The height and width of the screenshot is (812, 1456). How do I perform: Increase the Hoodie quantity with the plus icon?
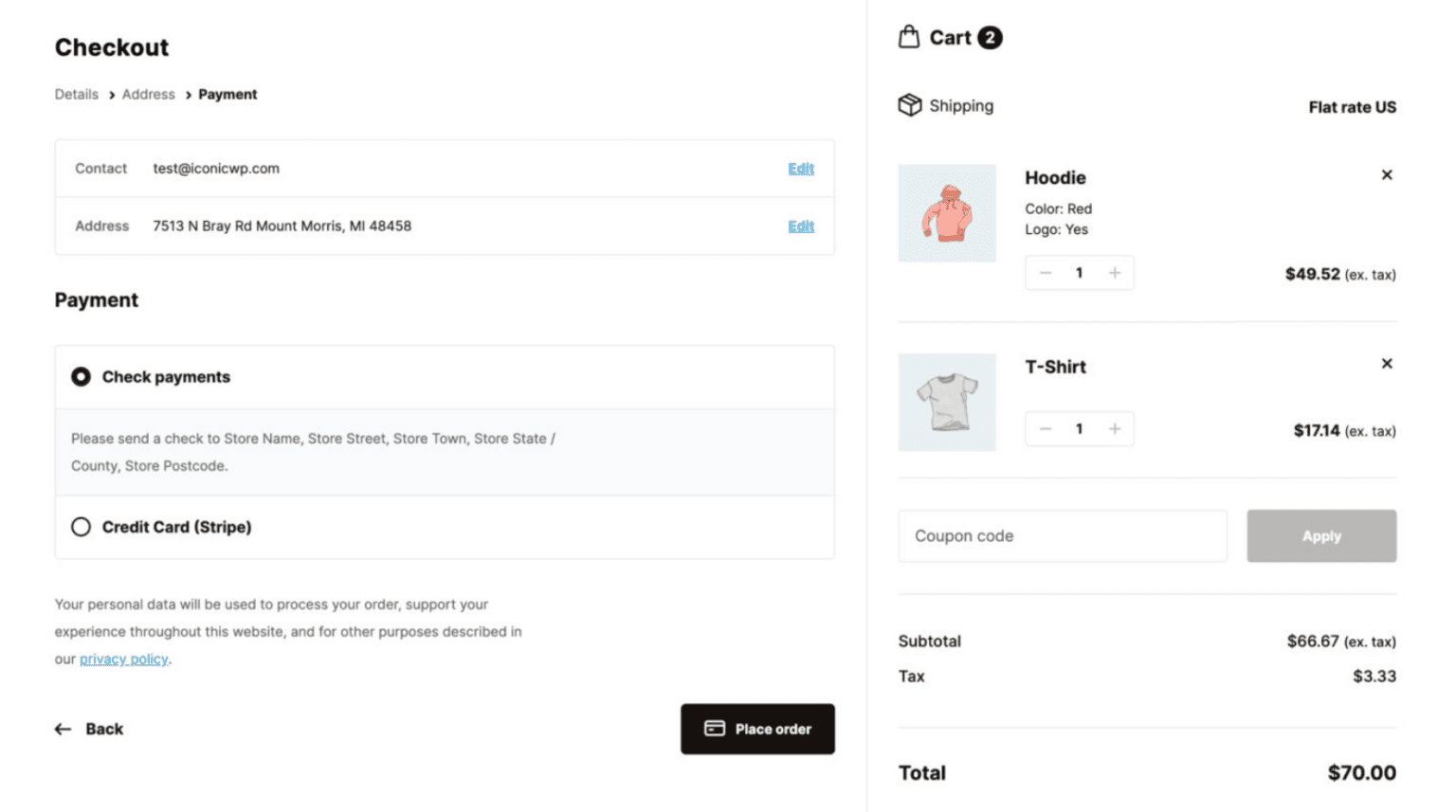coord(1114,272)
